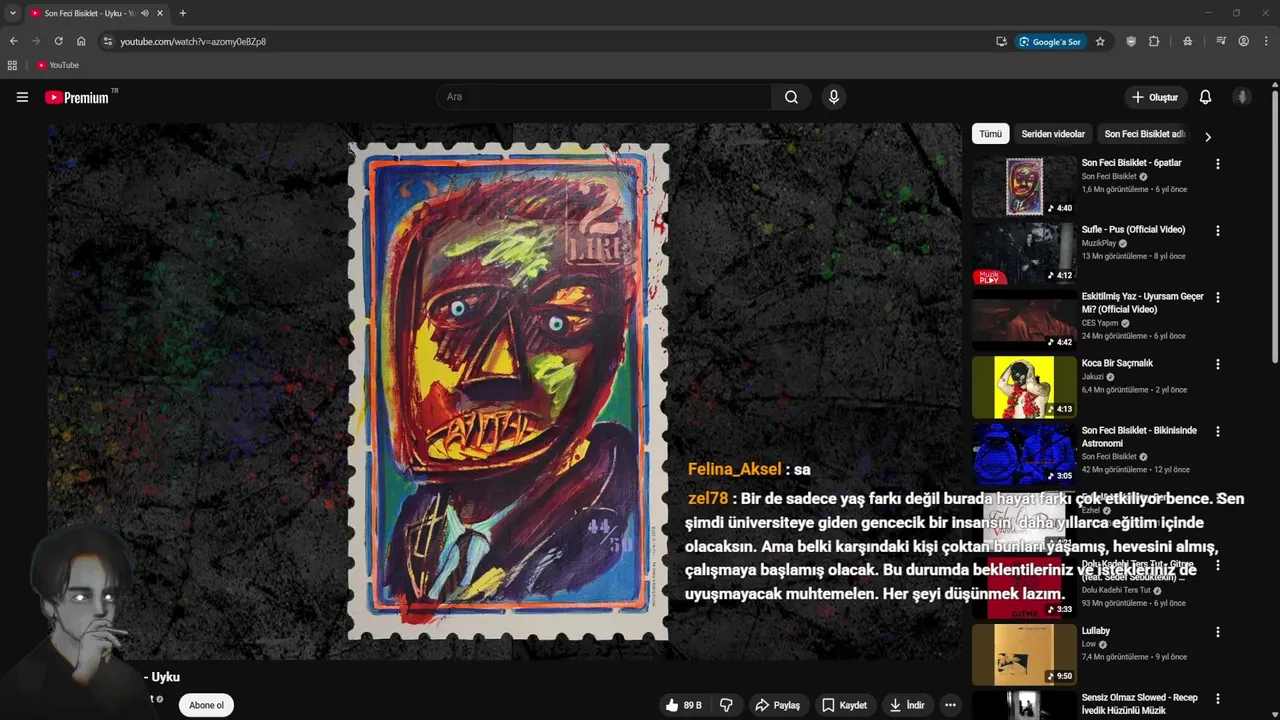Go to browser home page icon
This screenshot has height=720, width=1280.
point(81,41)
